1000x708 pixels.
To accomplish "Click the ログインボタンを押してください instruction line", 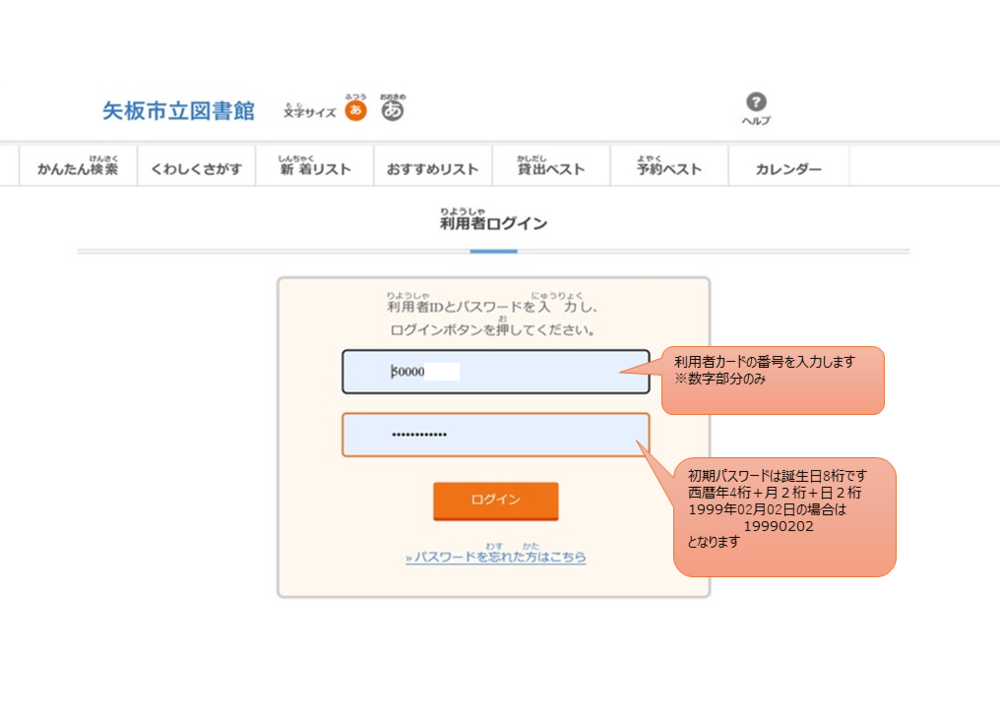I will click(x=492, y=329).
